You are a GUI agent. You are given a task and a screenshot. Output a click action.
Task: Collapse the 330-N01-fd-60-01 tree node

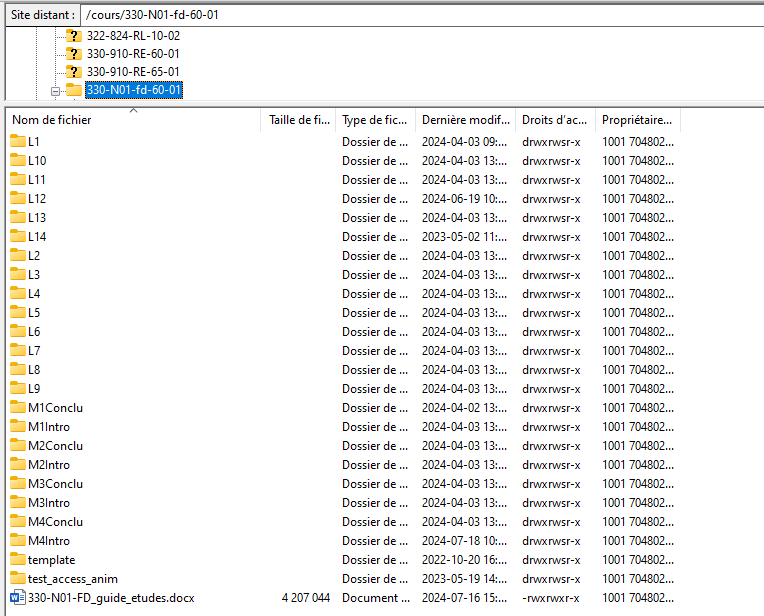click(x=56, y=90)
